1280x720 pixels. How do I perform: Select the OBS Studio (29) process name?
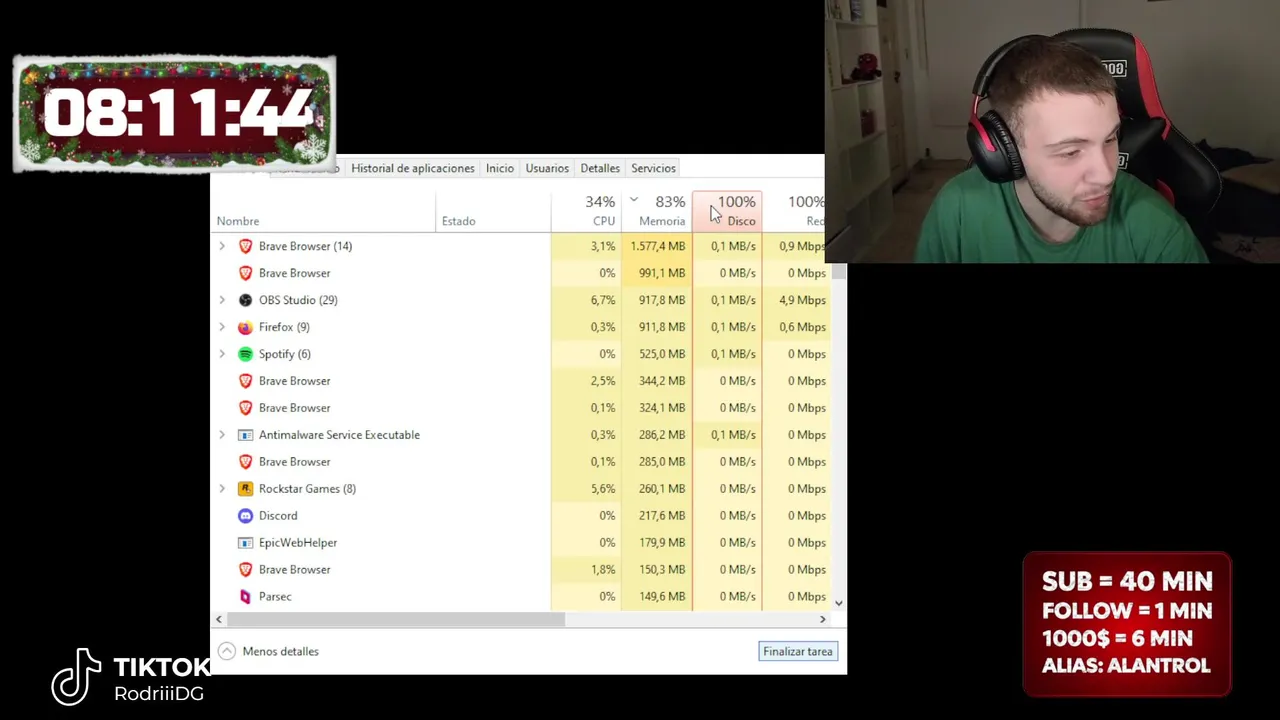[298, 300]
